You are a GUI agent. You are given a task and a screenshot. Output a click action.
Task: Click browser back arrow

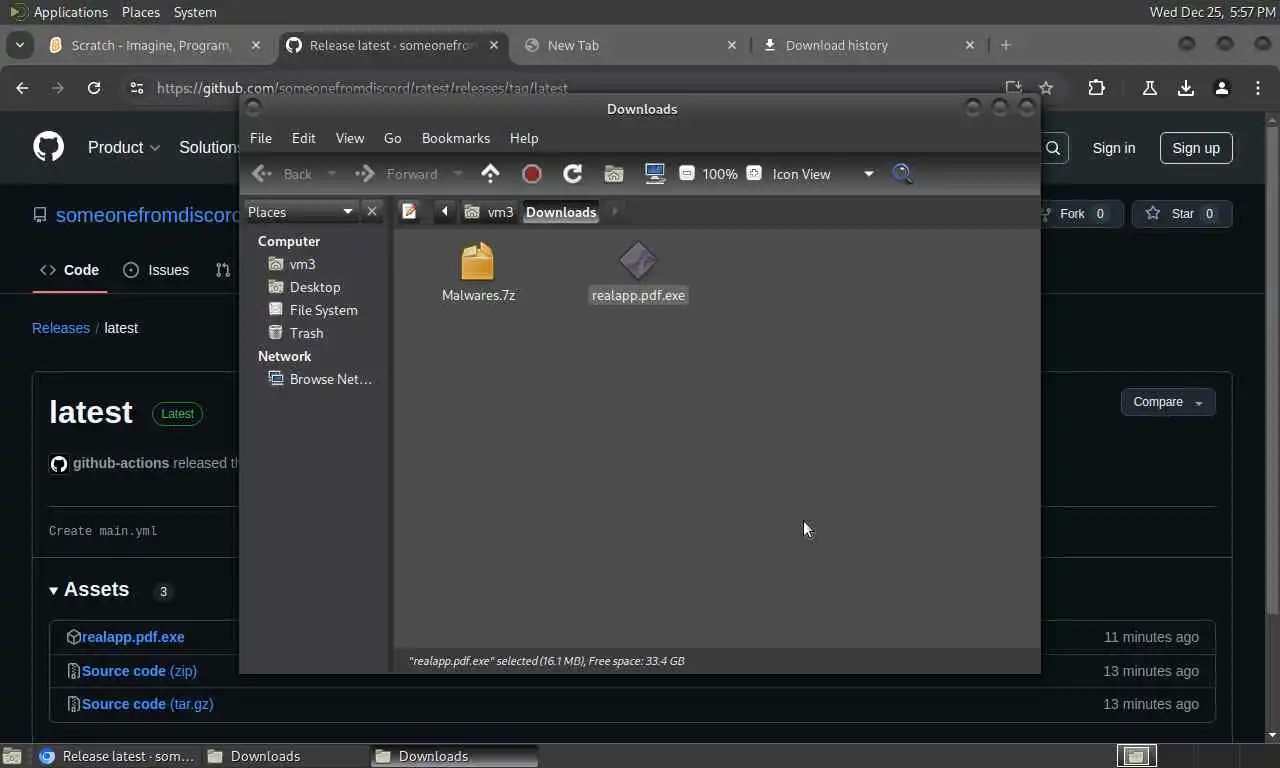click(x=22, y=88)
